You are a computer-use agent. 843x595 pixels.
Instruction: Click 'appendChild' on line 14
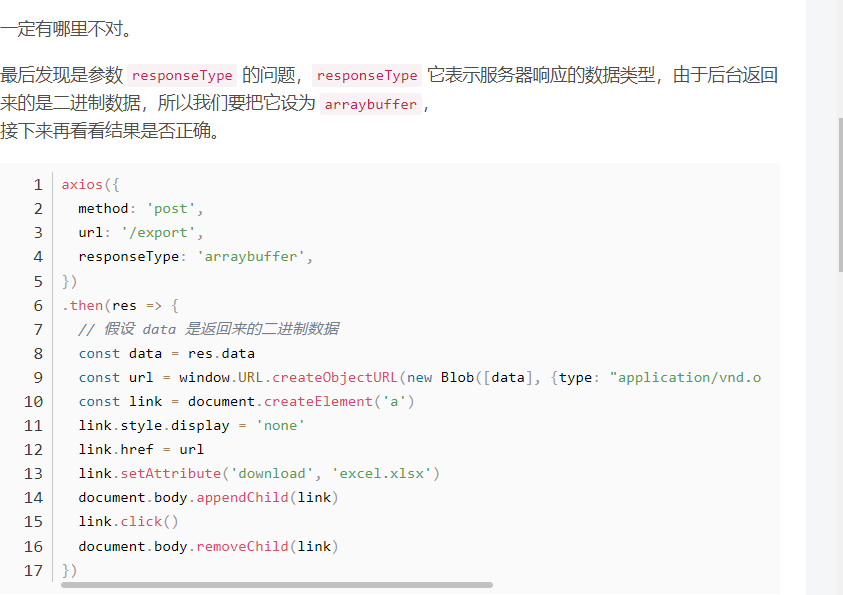[242, 498]
